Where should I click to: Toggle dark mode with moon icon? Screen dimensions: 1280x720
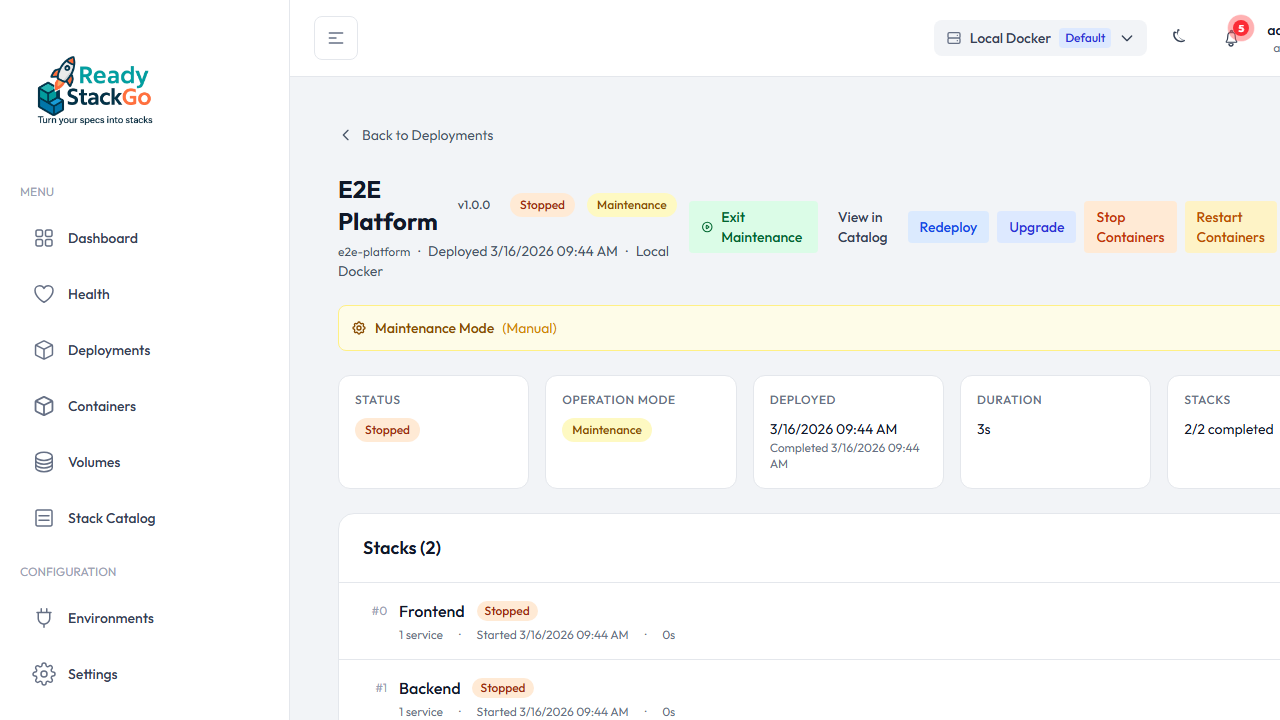[x=1179, y=37]
